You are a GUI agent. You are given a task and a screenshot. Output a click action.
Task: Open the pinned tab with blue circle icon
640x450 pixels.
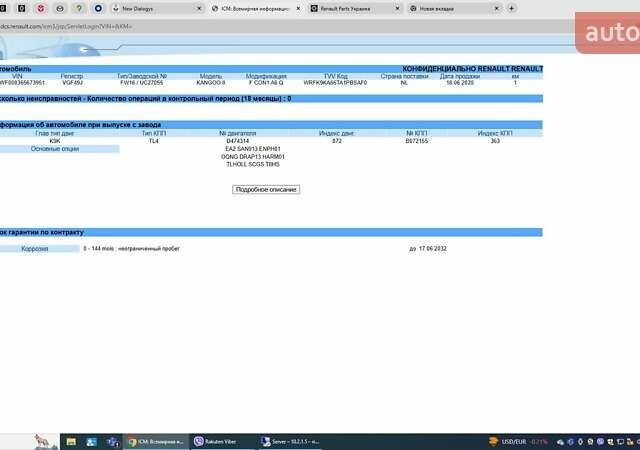[x=98, y=9]
